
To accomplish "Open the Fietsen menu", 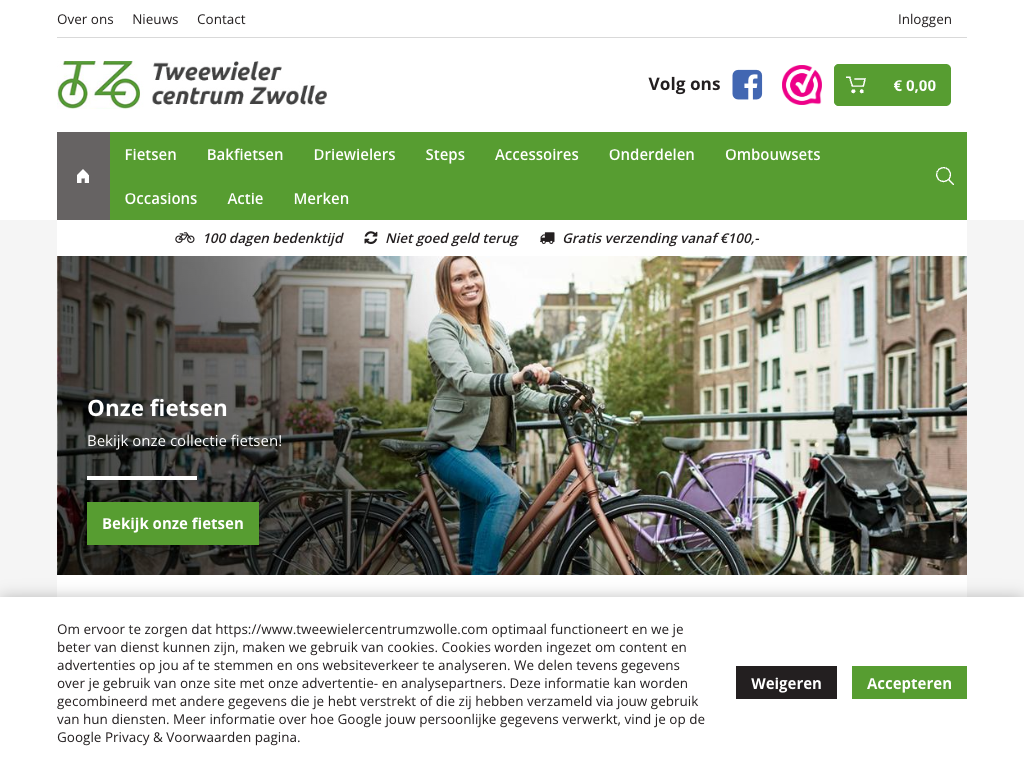I will (151, 155).
